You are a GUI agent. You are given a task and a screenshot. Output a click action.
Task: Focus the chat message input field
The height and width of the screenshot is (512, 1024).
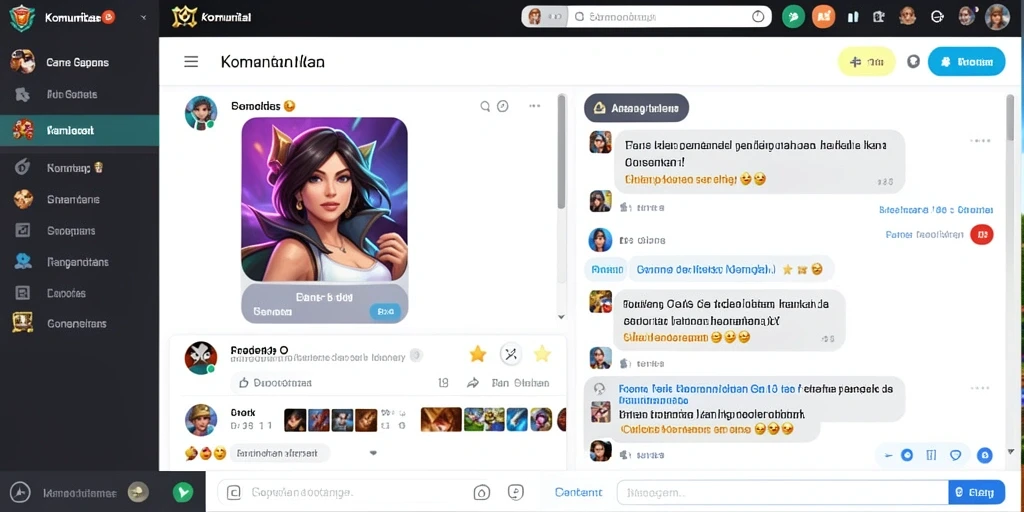pos(782,492)
